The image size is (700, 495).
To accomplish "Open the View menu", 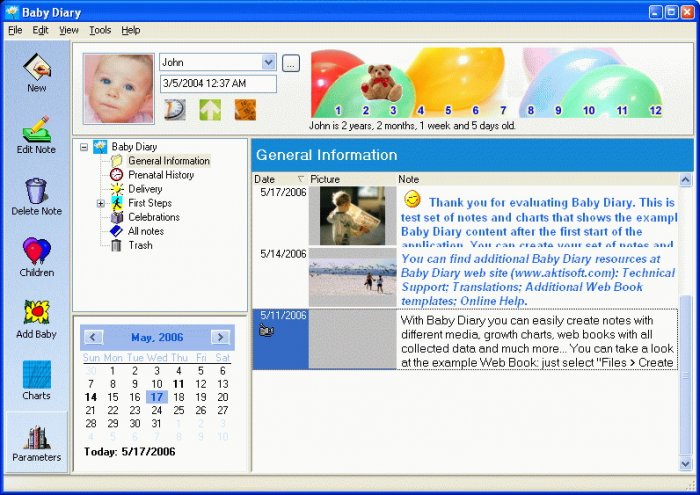I will [x=69, y=30].
